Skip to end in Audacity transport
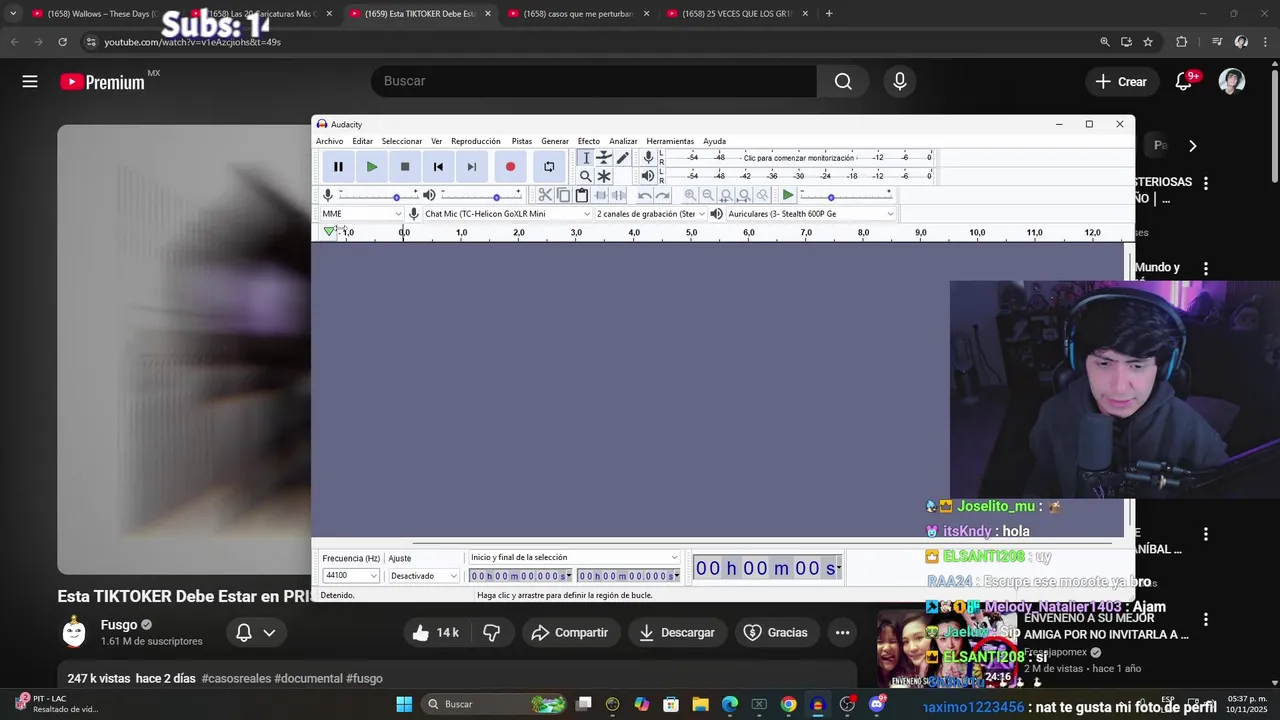Image resolution: width=1280 pixels, height=720 pixels. (x=472, y=167)
